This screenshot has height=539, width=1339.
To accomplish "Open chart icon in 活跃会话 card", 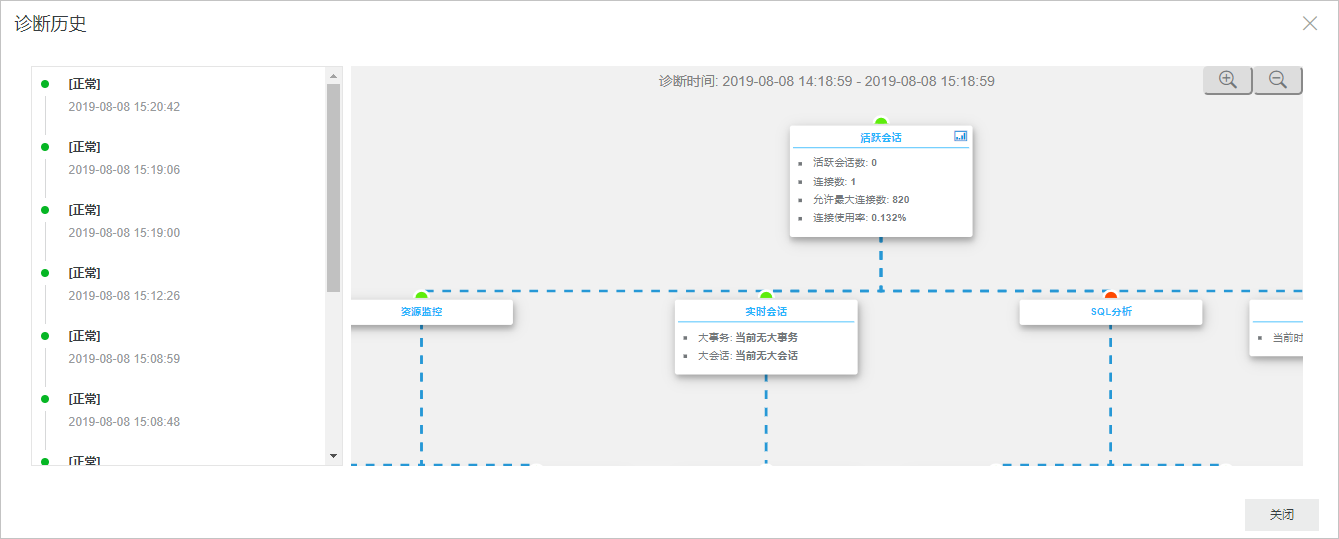I will [x=960, y=136].
